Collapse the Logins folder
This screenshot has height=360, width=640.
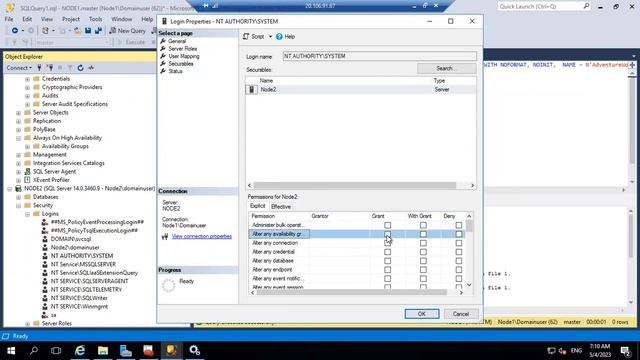tap(27, 214)
